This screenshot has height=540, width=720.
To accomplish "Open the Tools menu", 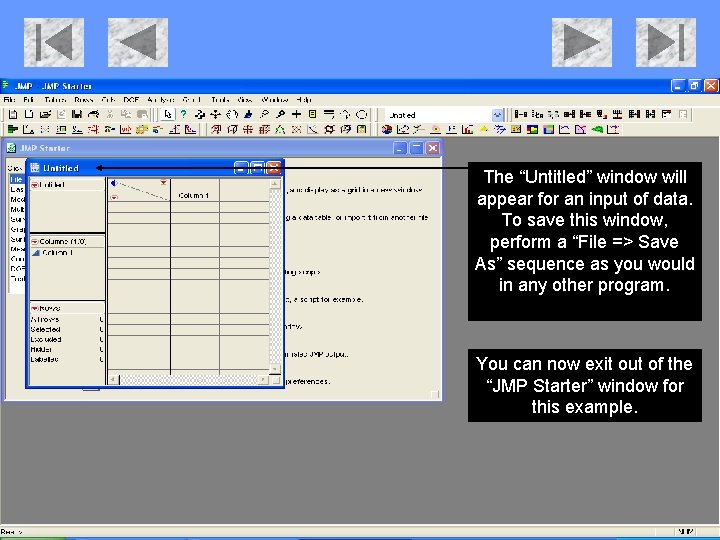I will click(x=220, y=100).
